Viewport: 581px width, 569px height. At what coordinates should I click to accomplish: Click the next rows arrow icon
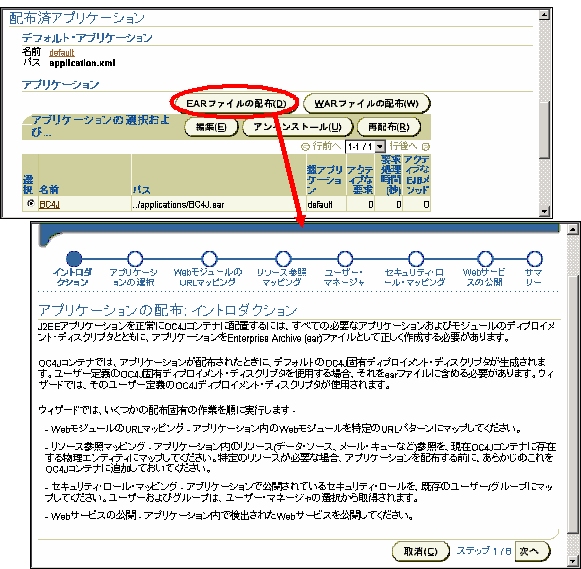pos(426,147)
